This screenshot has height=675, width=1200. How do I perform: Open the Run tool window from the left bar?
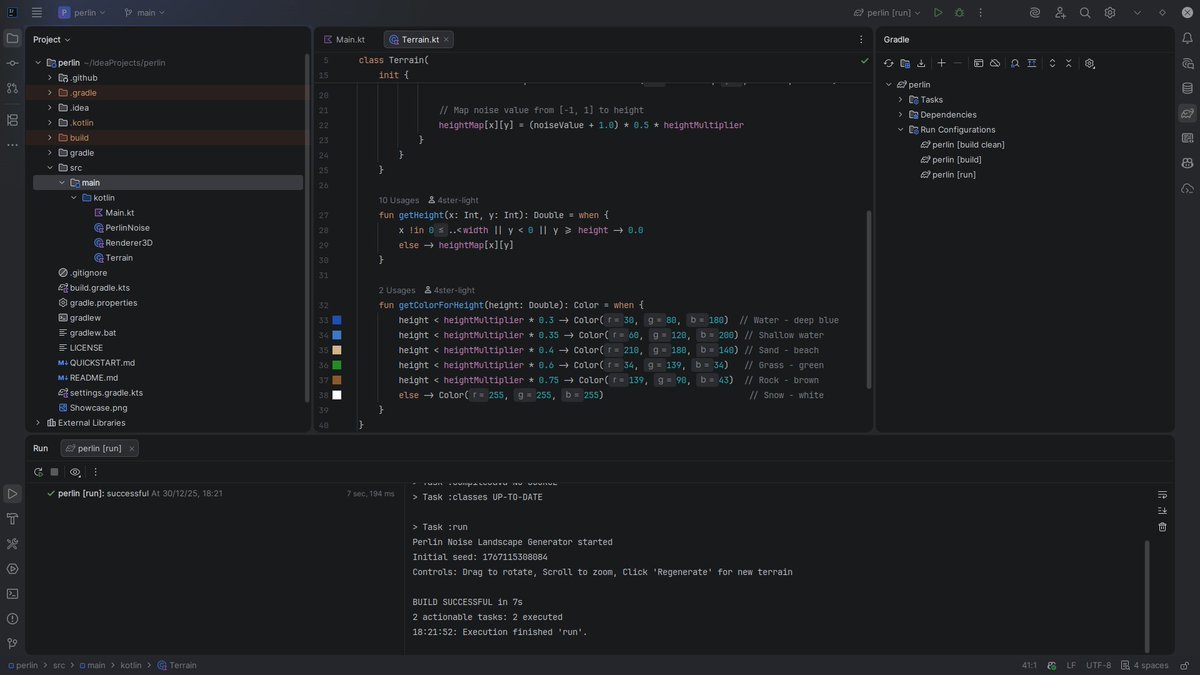pos(12,494)
